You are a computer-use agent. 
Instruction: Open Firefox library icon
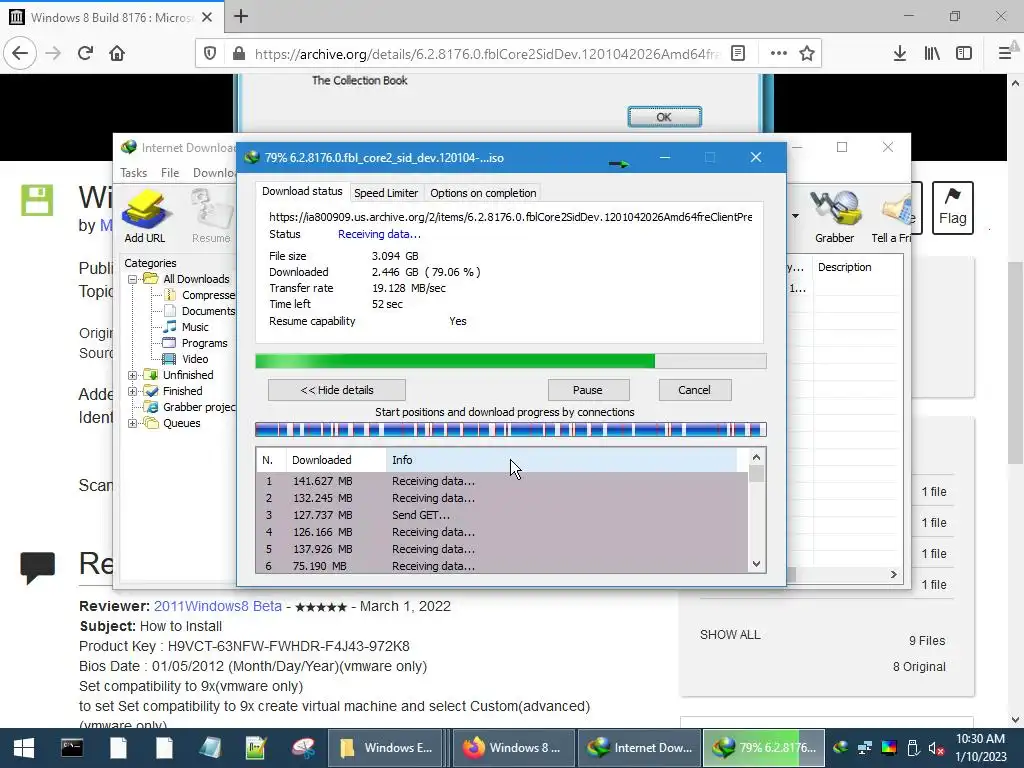[932, 54]
